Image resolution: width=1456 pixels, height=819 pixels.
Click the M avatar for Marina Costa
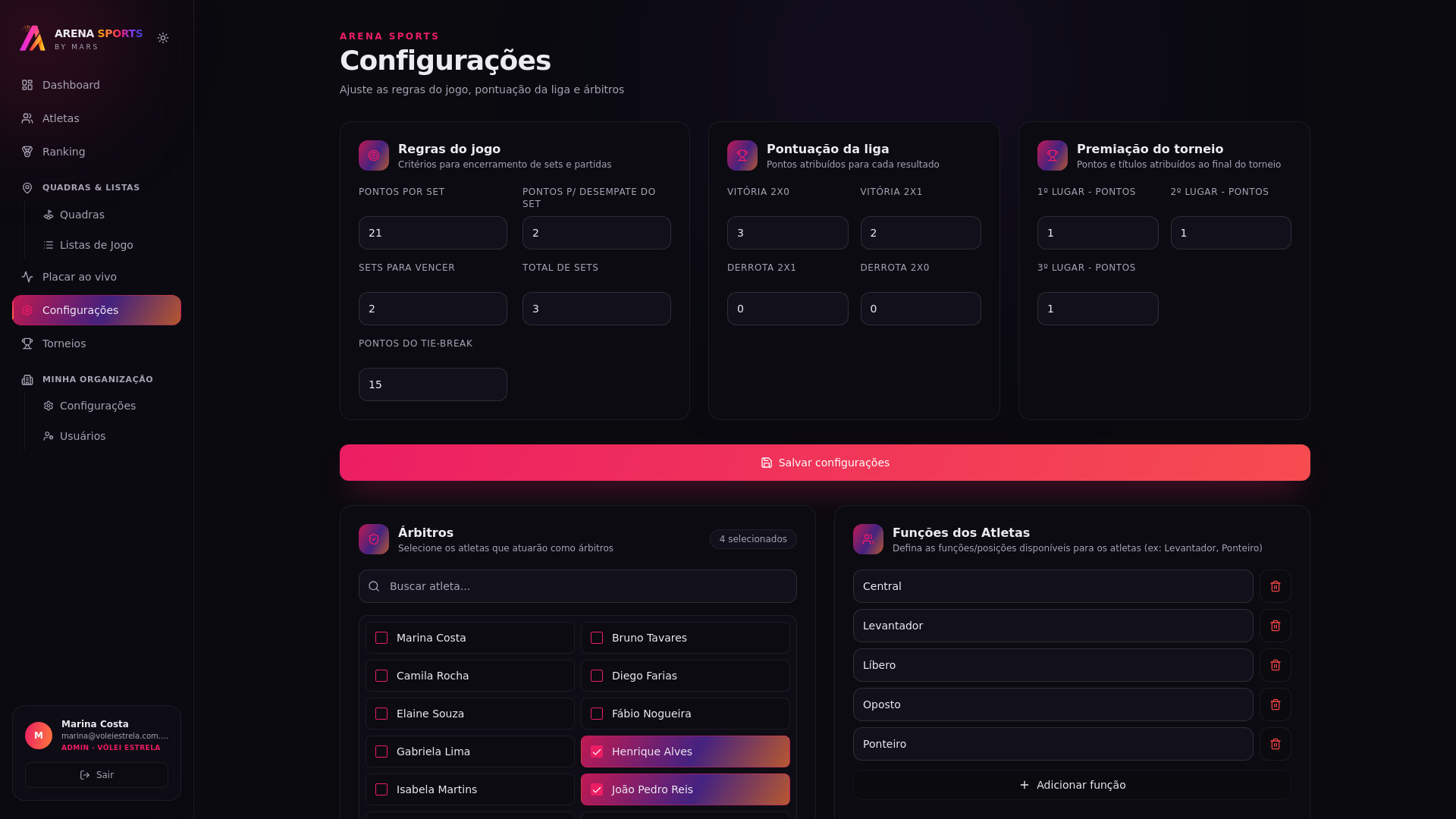click(39, 736)
